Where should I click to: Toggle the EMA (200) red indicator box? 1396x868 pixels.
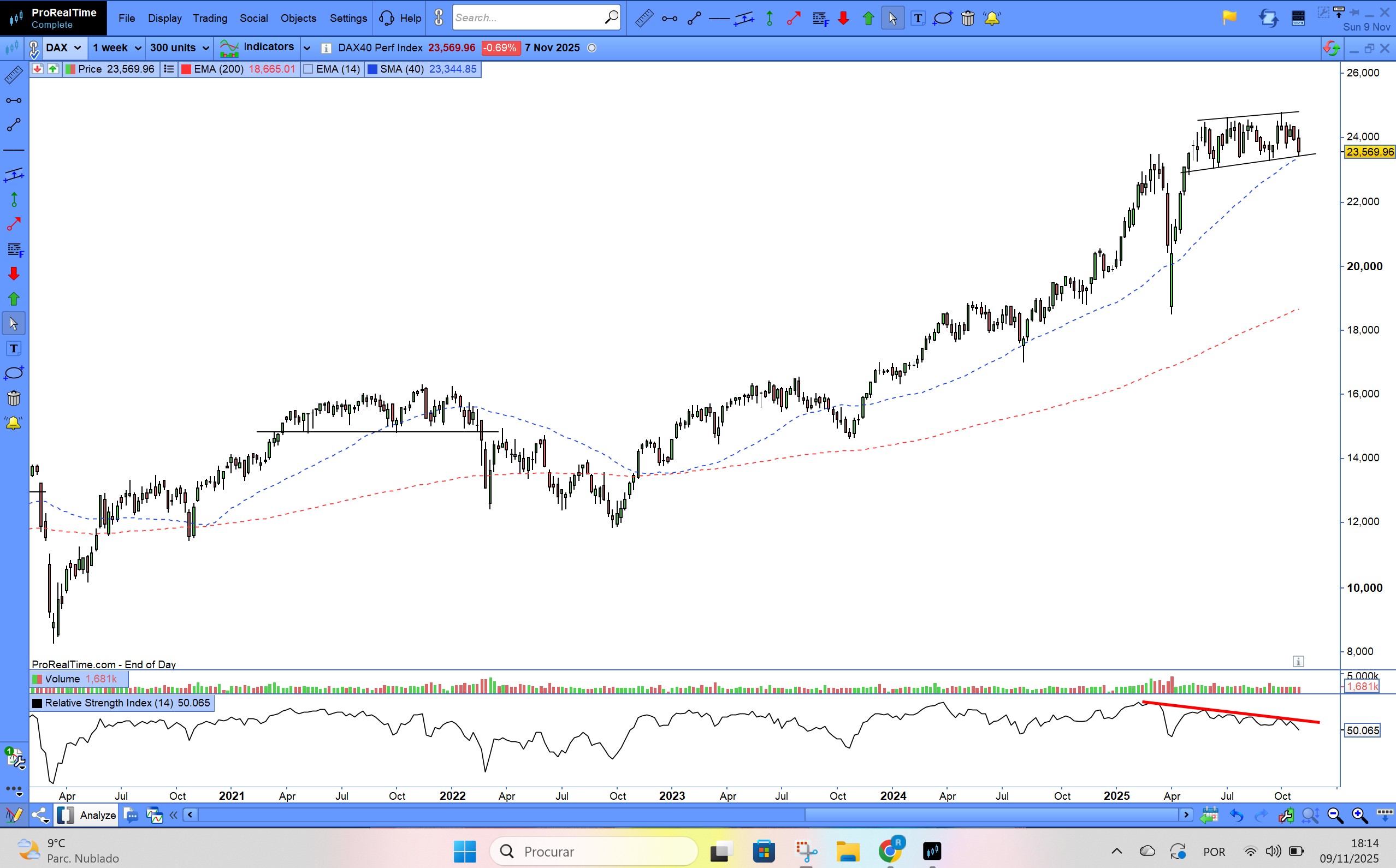pyautogui.click(x=186, y=69)
